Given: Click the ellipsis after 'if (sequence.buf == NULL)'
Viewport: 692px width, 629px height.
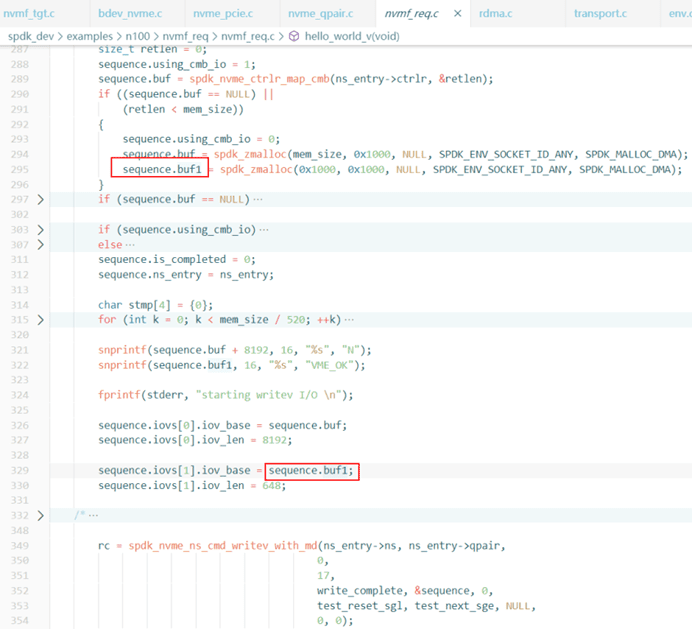Looking at the screenshot, I should [258, 200].
